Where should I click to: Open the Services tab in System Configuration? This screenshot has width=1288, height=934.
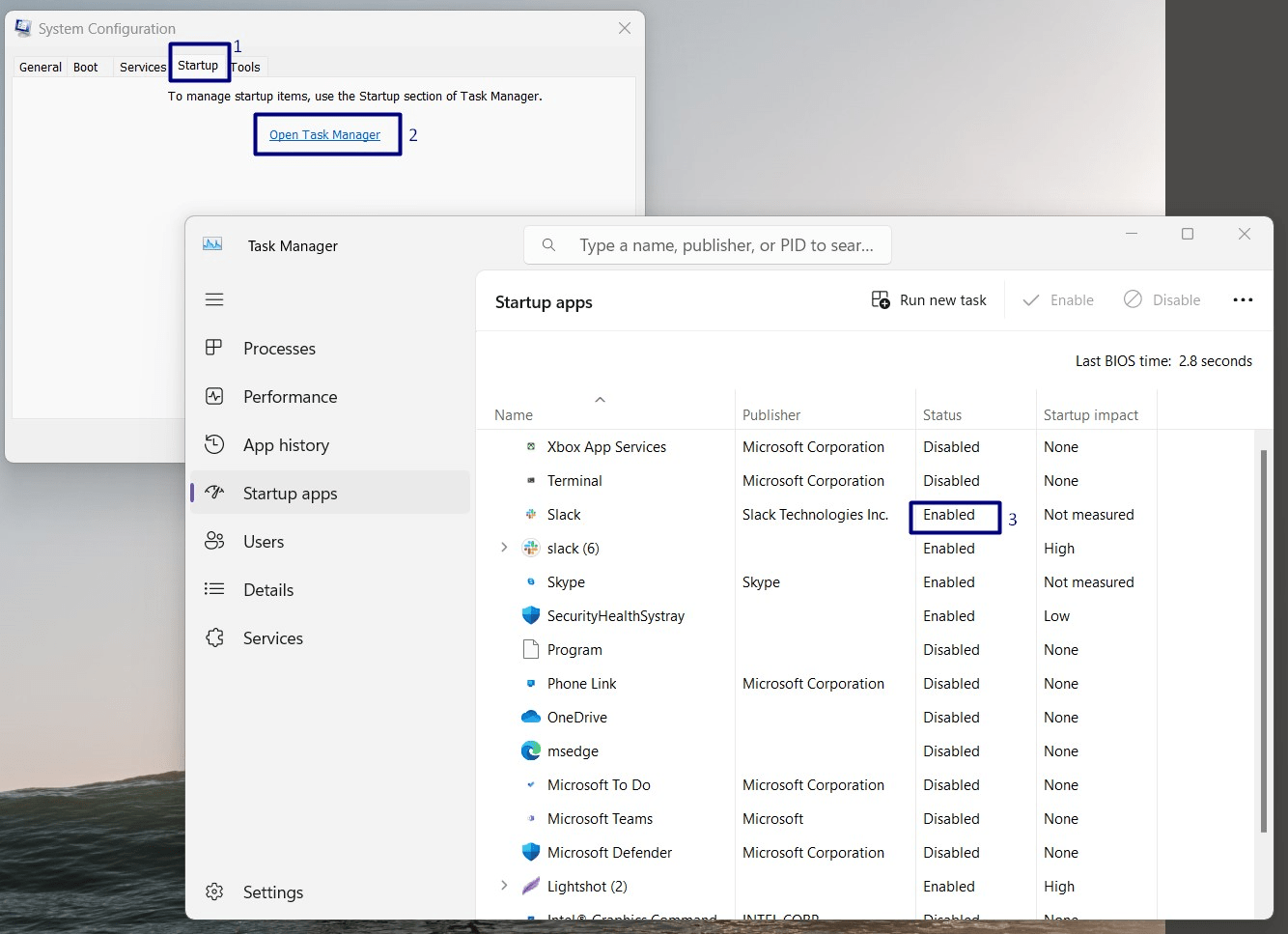143,67
